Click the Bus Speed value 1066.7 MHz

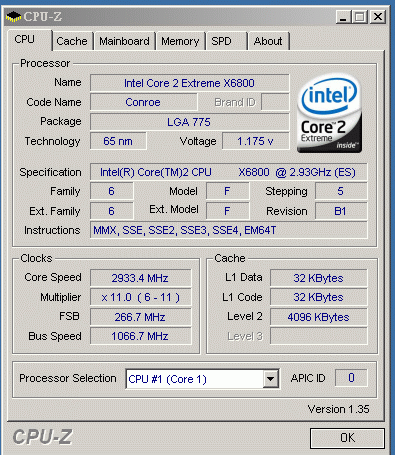tap(140, 336)
